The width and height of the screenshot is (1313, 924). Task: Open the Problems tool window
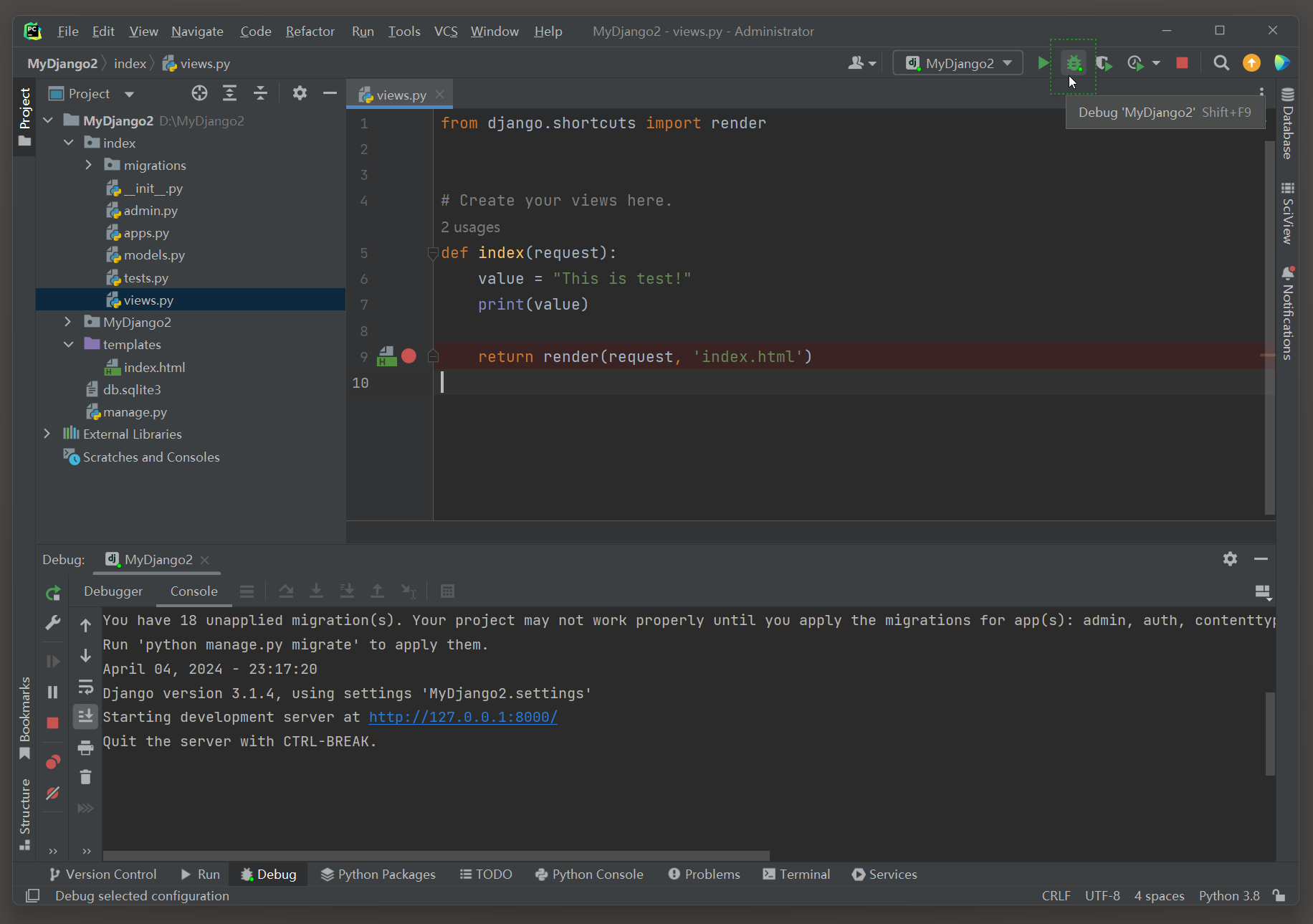[x=704, y=874]
